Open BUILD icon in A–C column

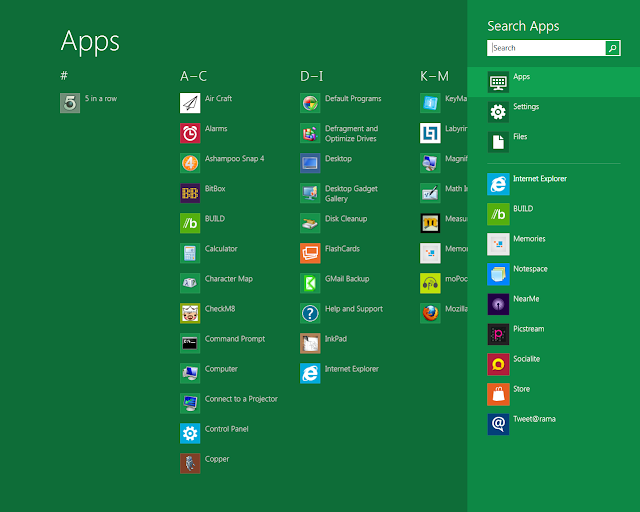190,223
